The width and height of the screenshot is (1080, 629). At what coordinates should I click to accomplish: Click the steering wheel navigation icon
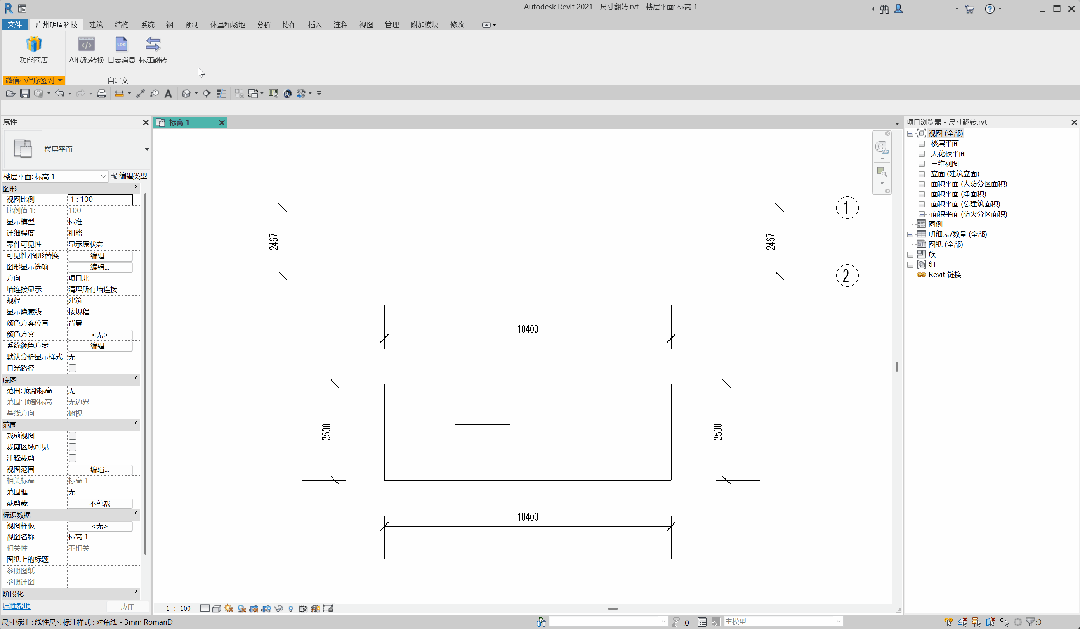tap(882, 147)
